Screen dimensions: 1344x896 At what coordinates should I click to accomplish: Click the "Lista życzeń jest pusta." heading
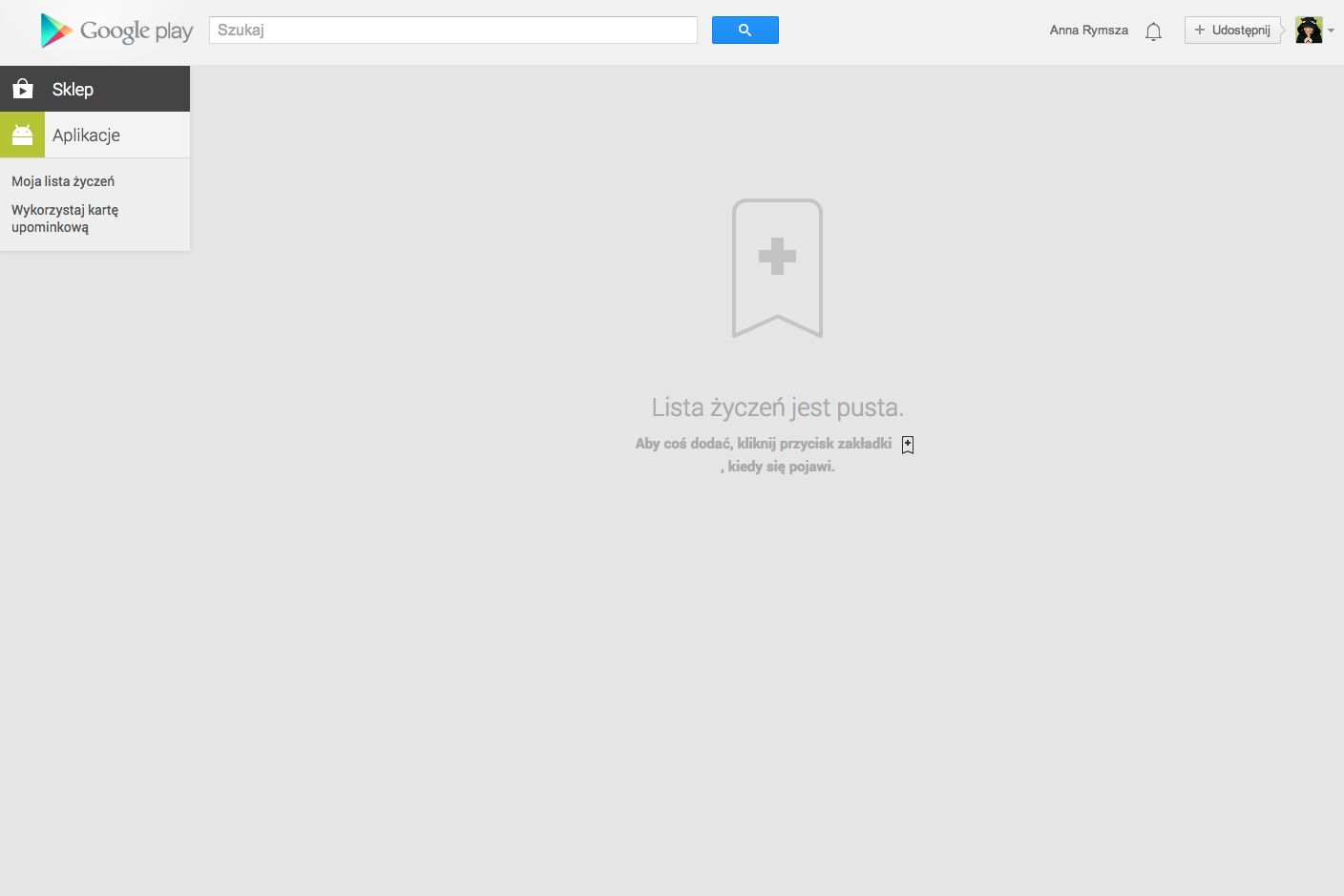click(x=777, y=407)
